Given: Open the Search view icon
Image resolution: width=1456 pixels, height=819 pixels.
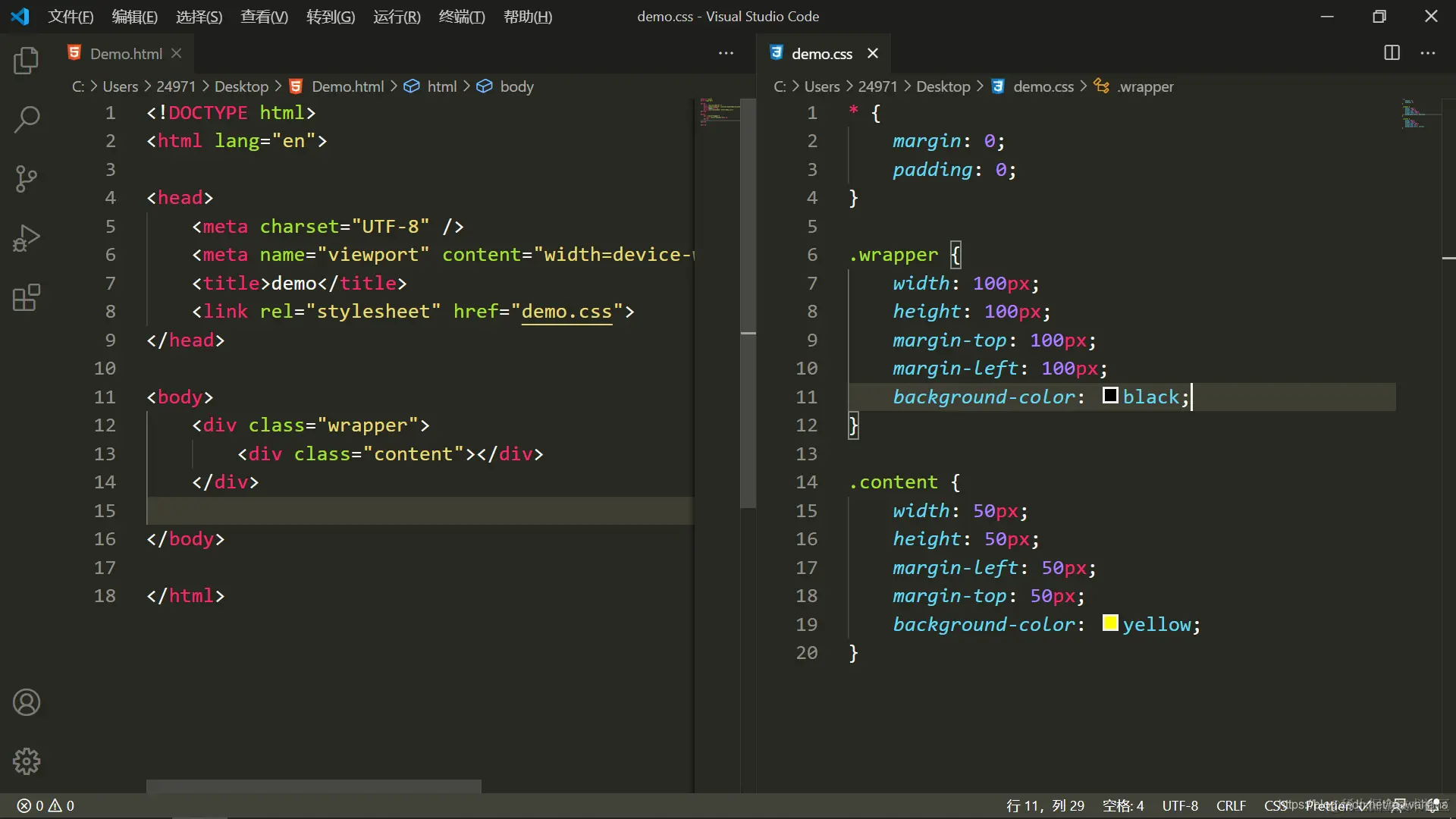Looking at the screenshot, I should [27, 119].
